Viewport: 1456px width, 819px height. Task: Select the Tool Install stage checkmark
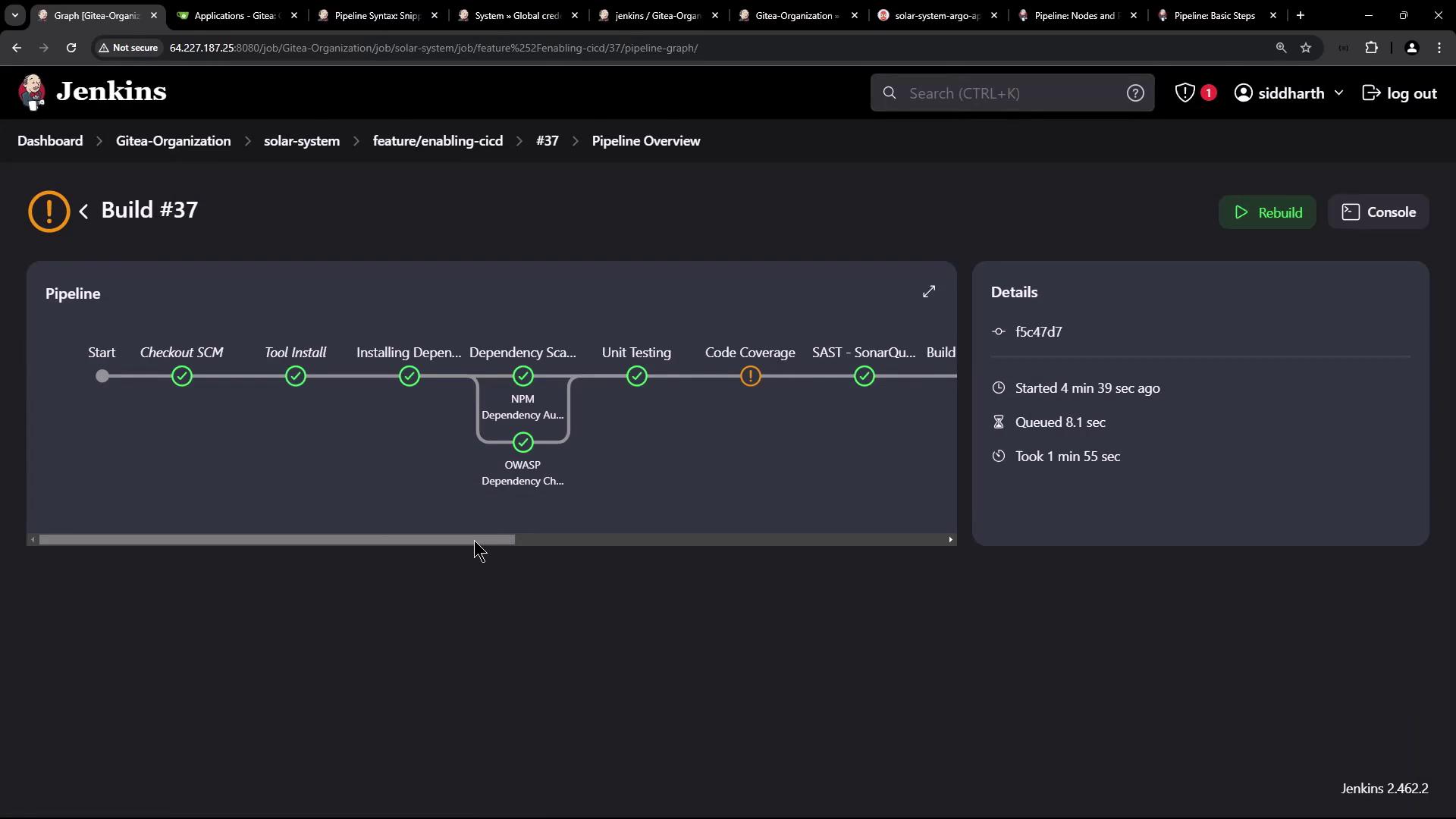(x=295, y=376)
